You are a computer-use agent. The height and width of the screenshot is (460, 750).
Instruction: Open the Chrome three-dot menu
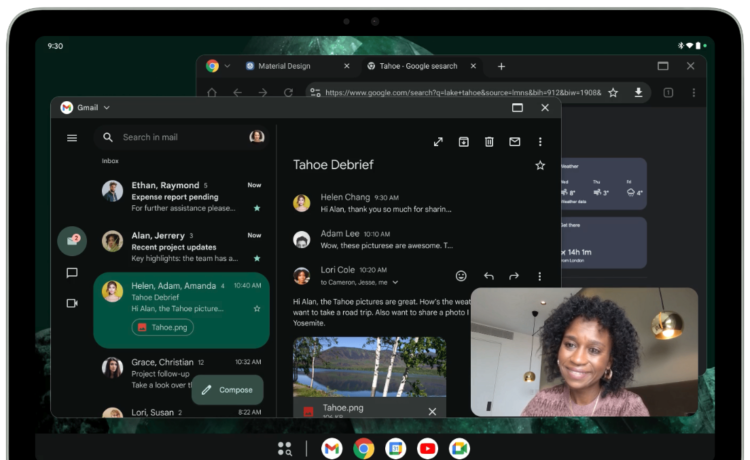(694, 93)
